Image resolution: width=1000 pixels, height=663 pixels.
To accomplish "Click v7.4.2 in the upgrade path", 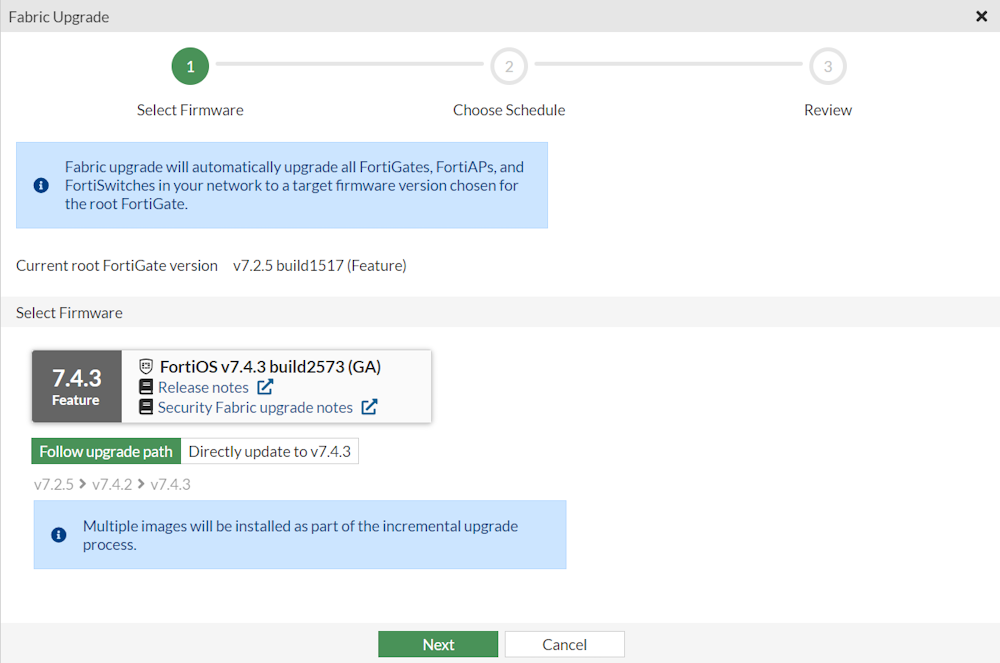I will (112, 484).
